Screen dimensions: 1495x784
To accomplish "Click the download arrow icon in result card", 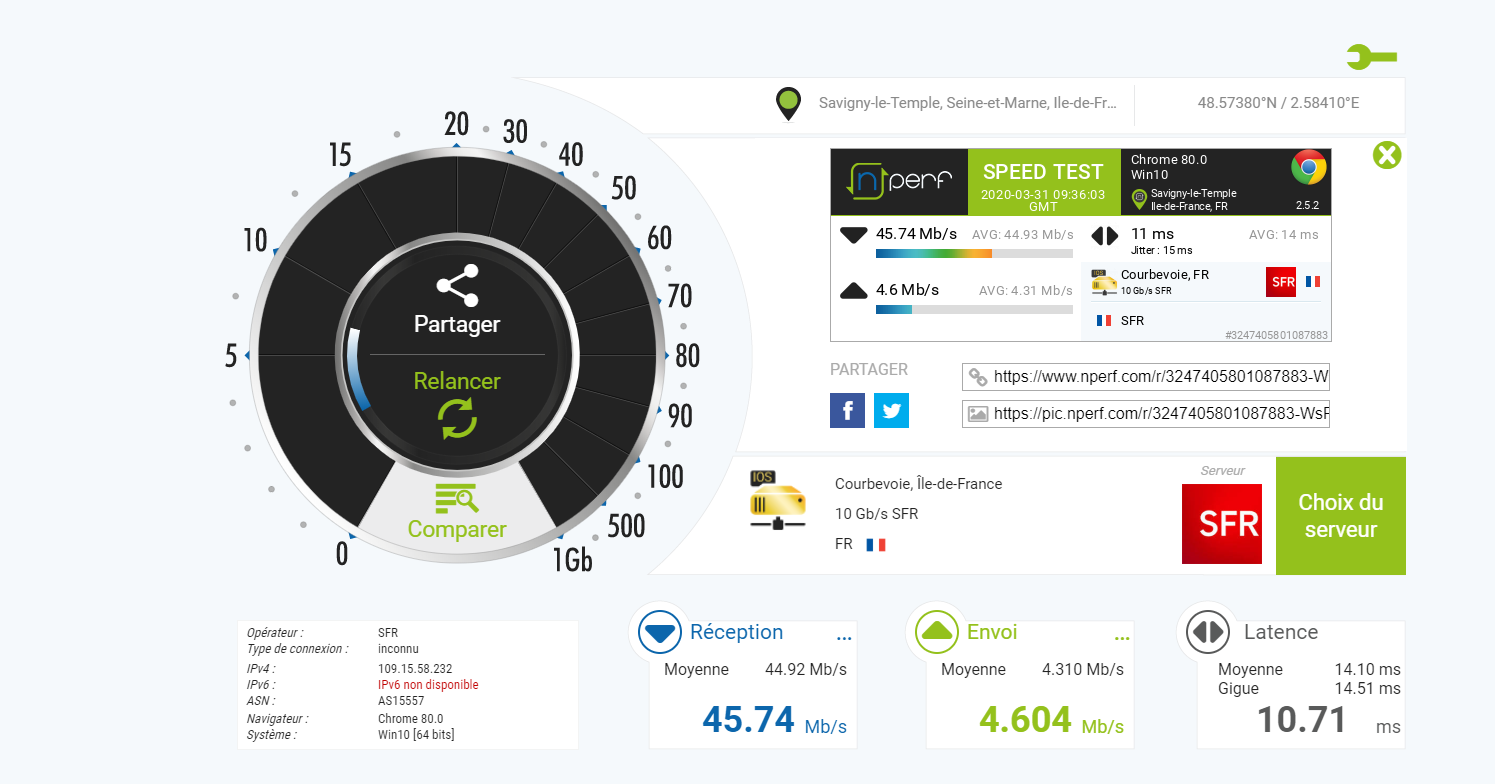I will [x=853, y=235].
